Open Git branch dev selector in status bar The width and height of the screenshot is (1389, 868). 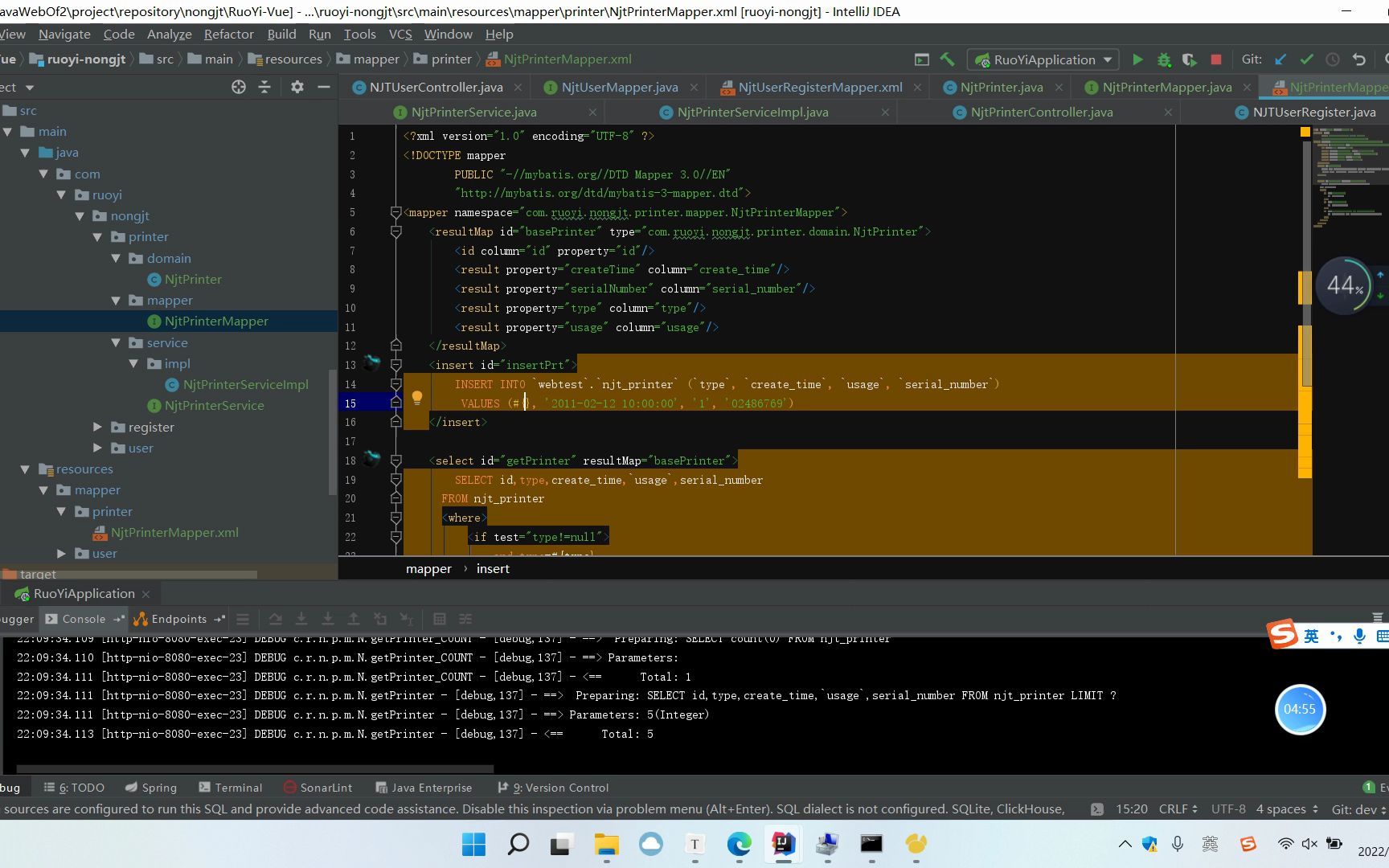click(x=1358, y=809)
